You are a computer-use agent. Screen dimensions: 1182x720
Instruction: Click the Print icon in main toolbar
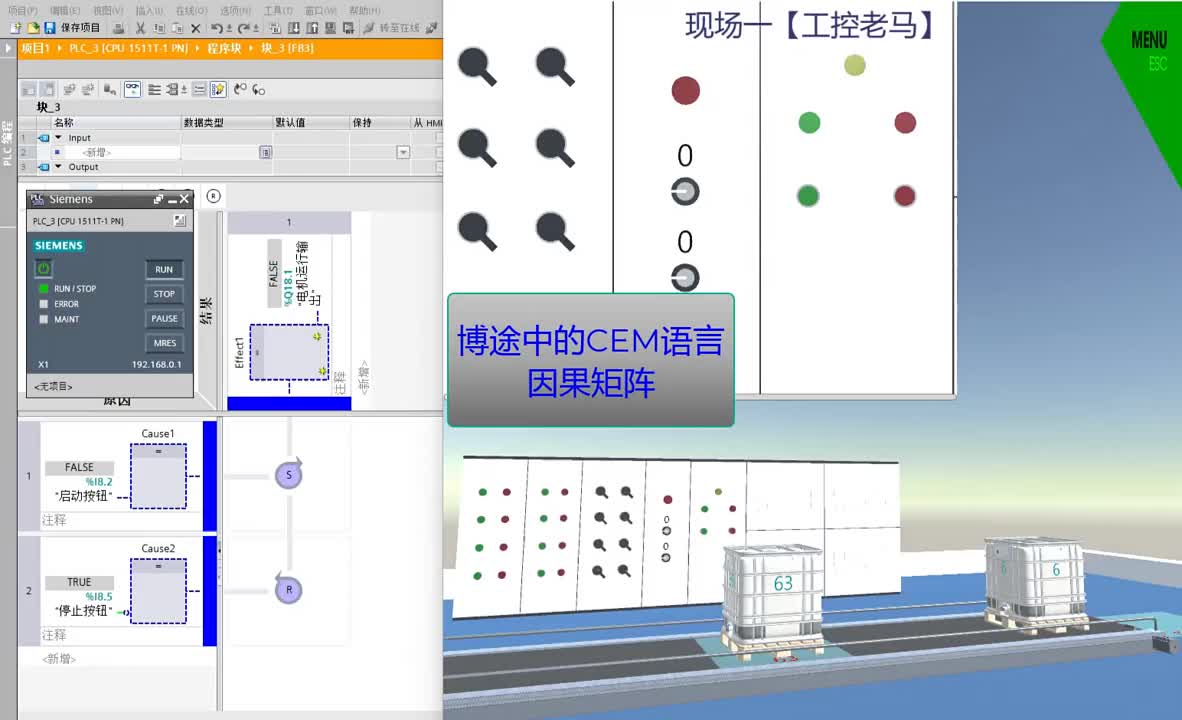(118, 28)
